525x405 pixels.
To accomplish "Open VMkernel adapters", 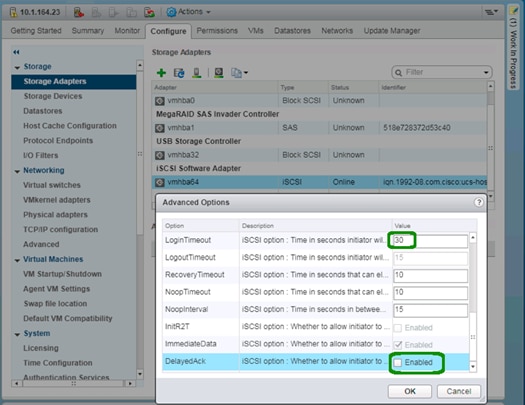I will [57, 200].
